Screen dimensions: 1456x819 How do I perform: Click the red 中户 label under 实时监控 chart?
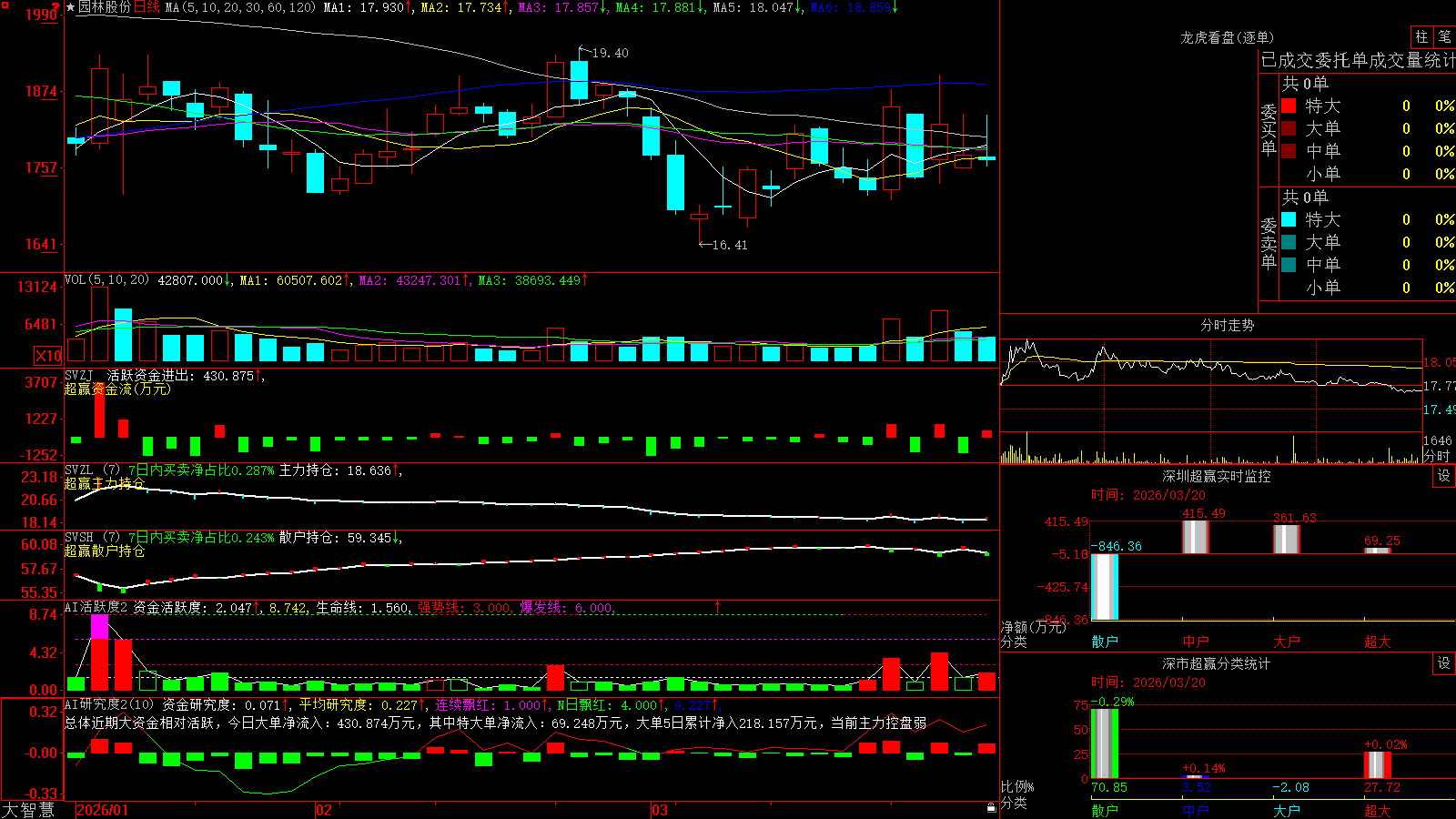click(x=1196, y=642)
